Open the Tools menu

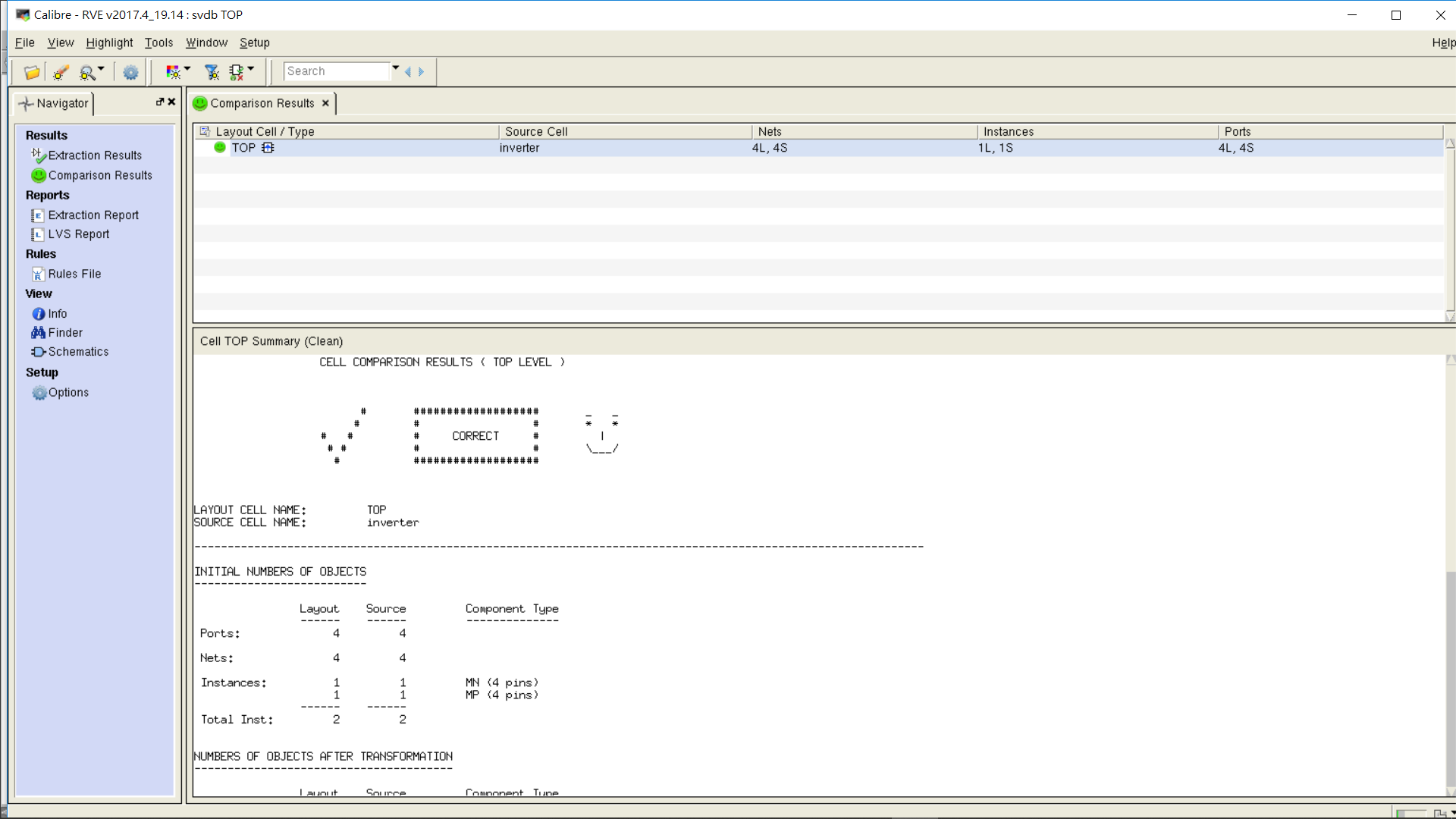pyautogui.click(x=158, y=43)
